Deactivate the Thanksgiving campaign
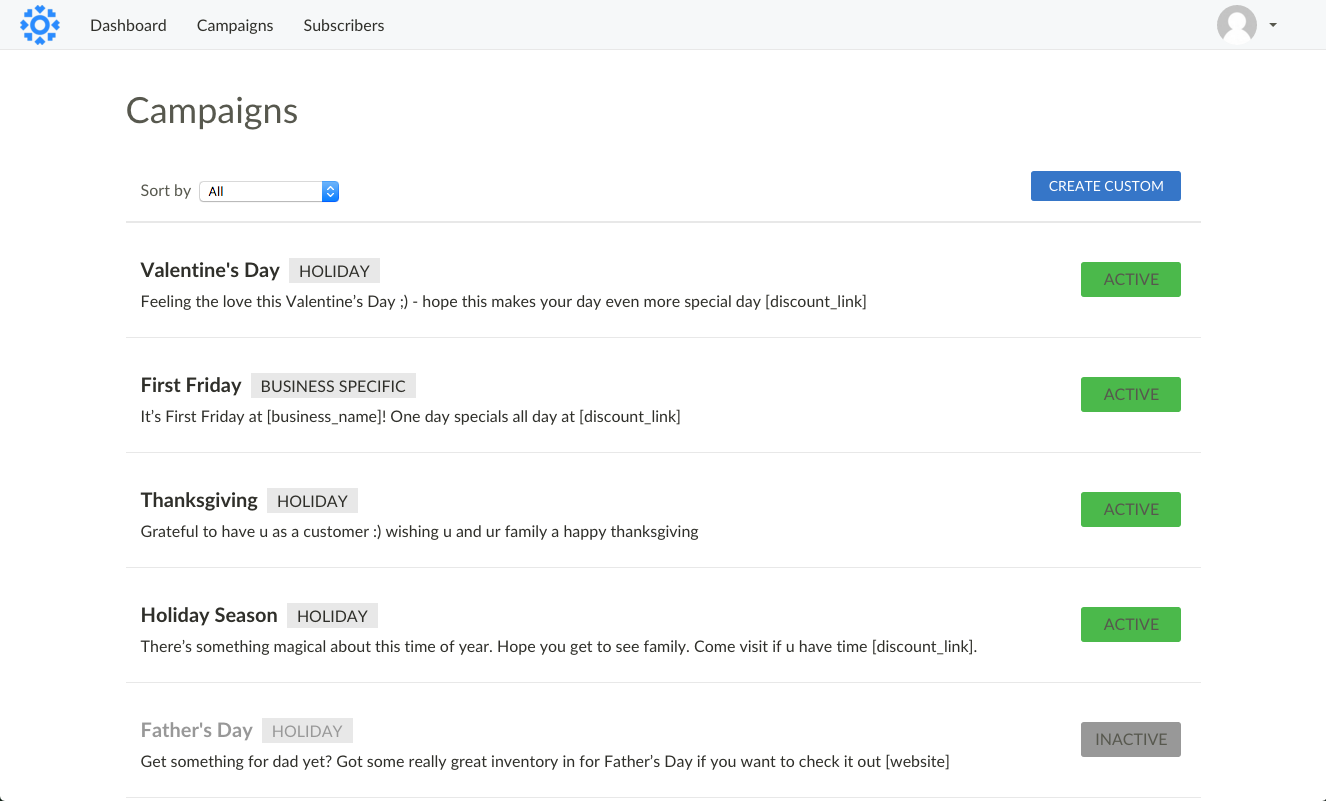This screenshot has width=1326, height=801. [x=1130, y=510]
